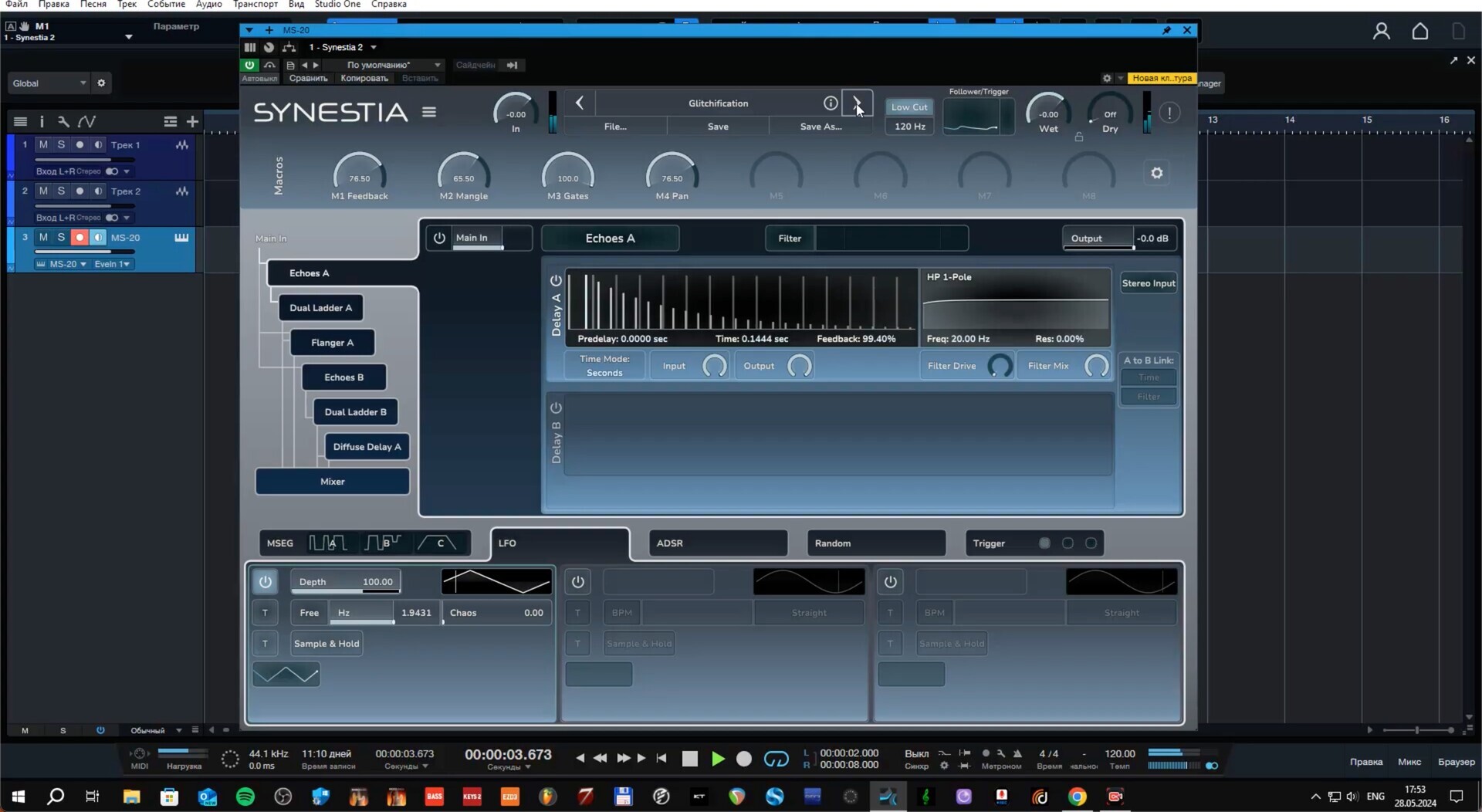
Task: Solo Трек 2
Action: pos(61,191)
